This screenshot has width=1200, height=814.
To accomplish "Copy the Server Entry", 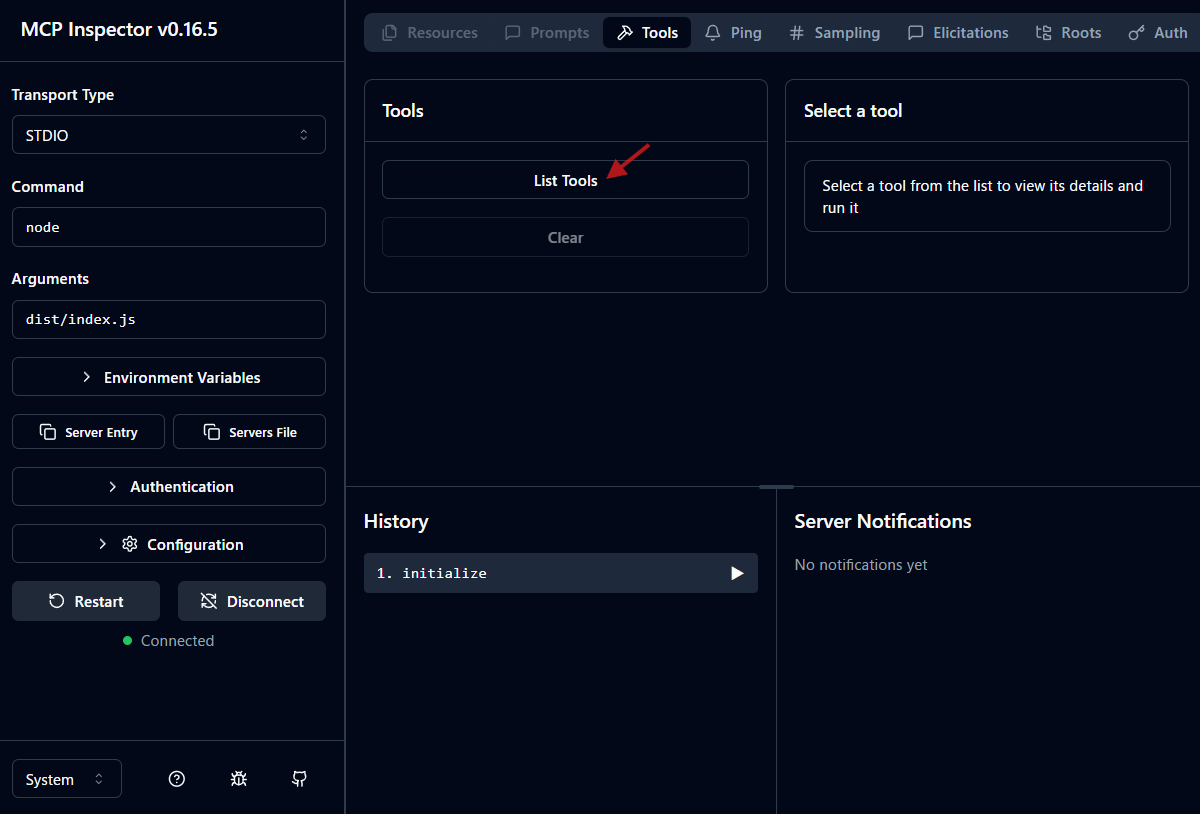I will click(x=89, y=432).
